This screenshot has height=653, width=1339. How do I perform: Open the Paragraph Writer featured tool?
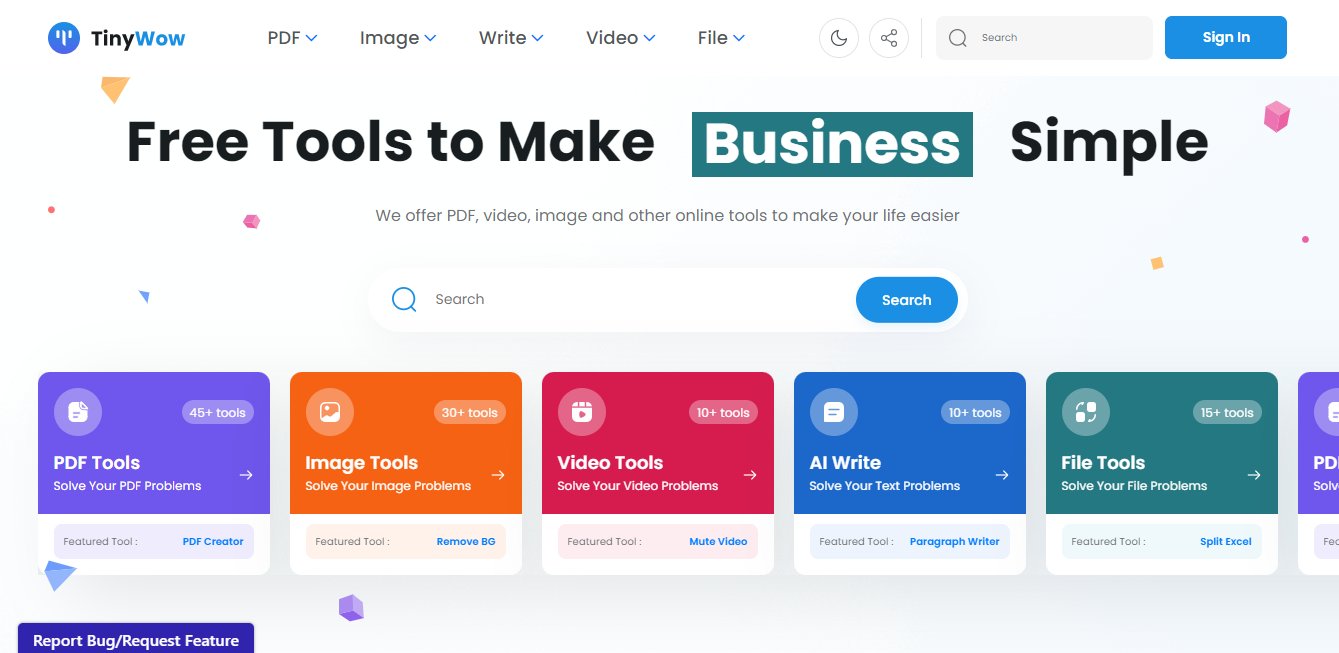955,542
